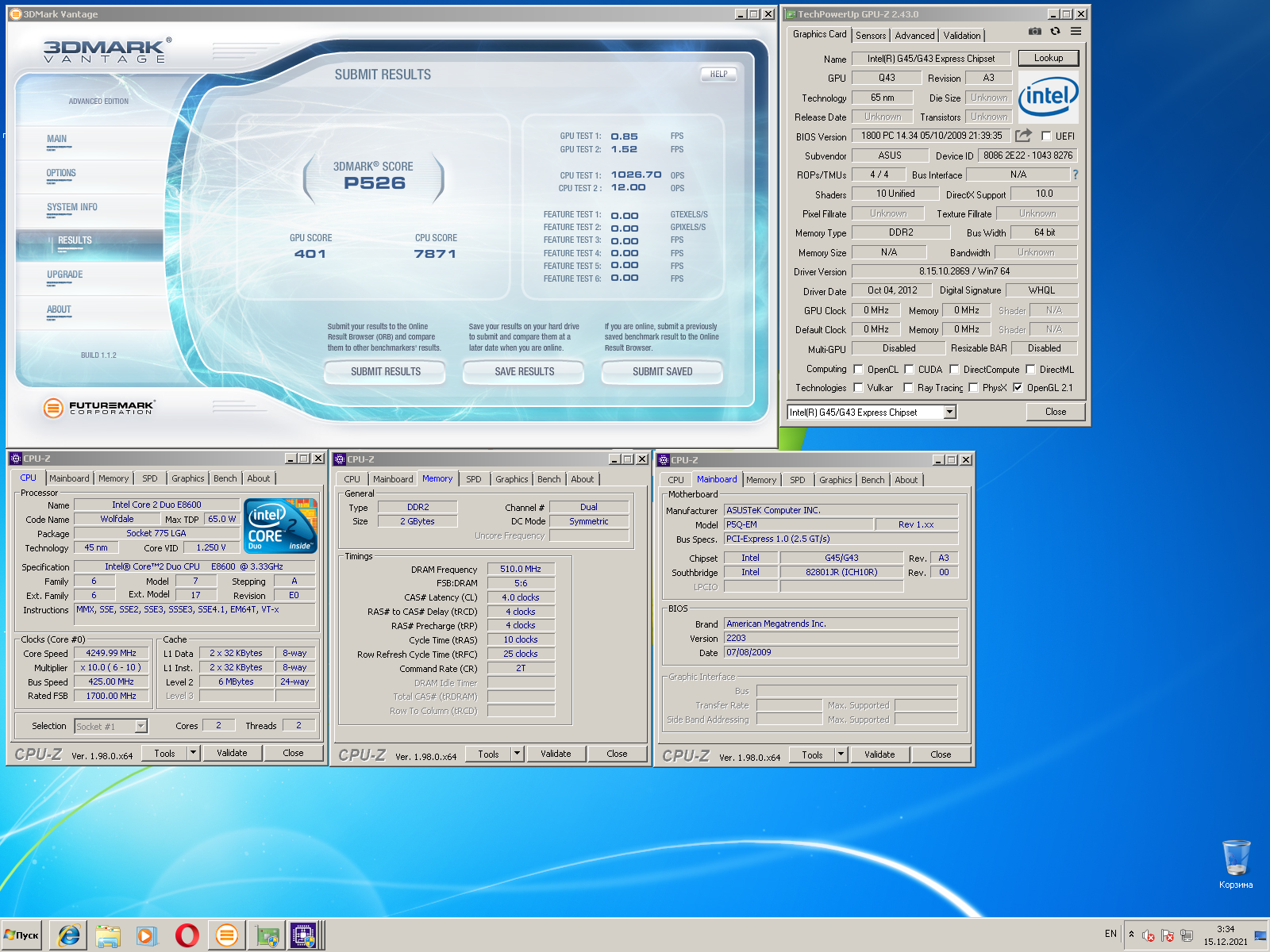Open GPU-Z hamburger menu icon
This screenshot has height=952, width=1270.
pyautogui.click(x=1076, y=32)
